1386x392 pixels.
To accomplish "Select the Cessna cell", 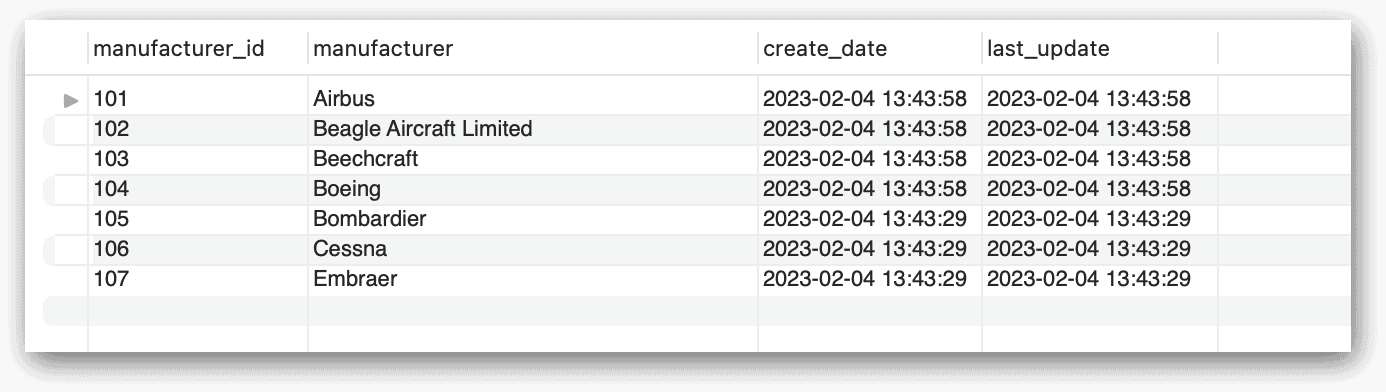I will [x=532, y=249].
